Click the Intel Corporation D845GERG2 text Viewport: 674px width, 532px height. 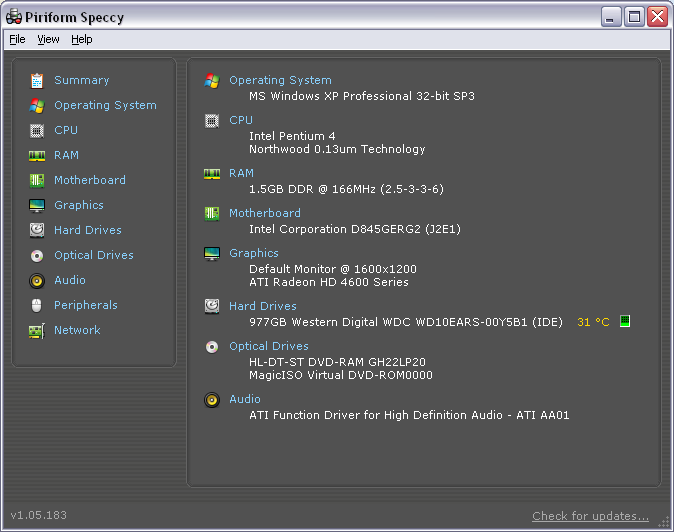[x=355, y=229]
